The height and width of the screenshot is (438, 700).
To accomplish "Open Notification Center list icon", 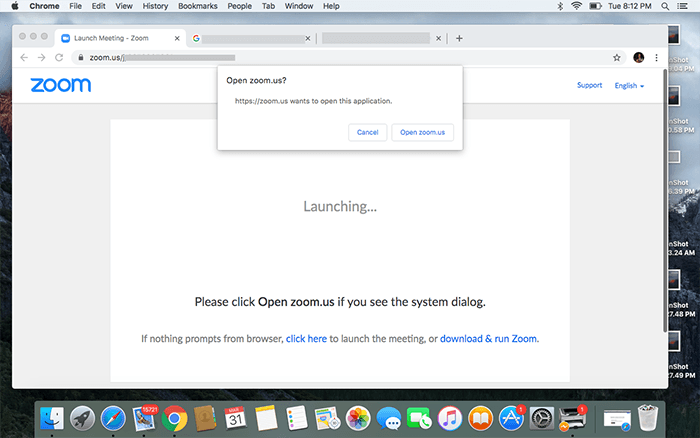I will pyautogui.click(x=682, y=6).
